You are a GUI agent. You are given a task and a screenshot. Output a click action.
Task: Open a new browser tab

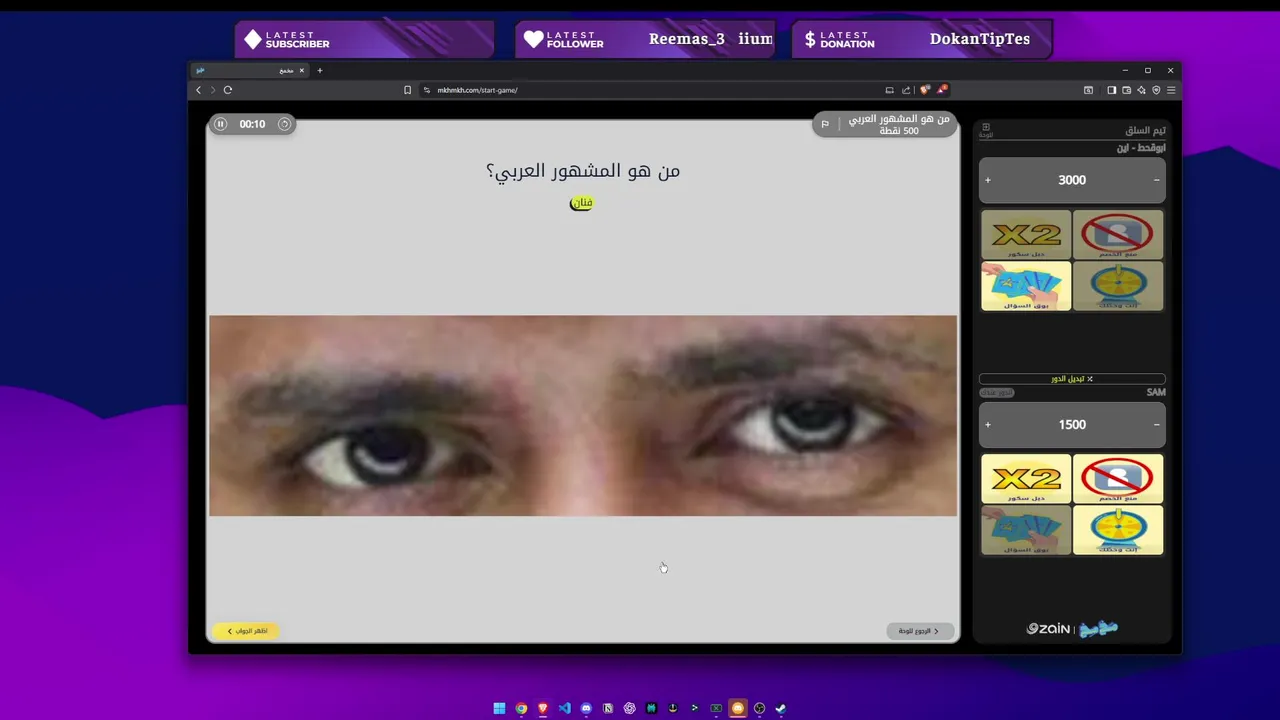coord(320,71)
